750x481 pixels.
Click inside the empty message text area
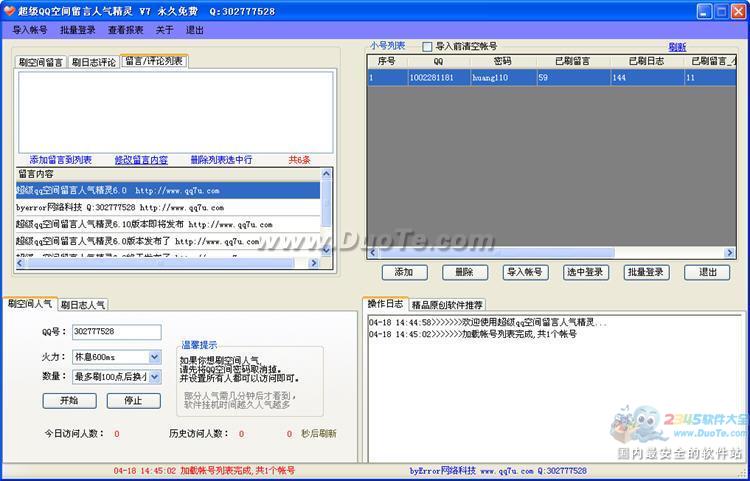point(176,112)
